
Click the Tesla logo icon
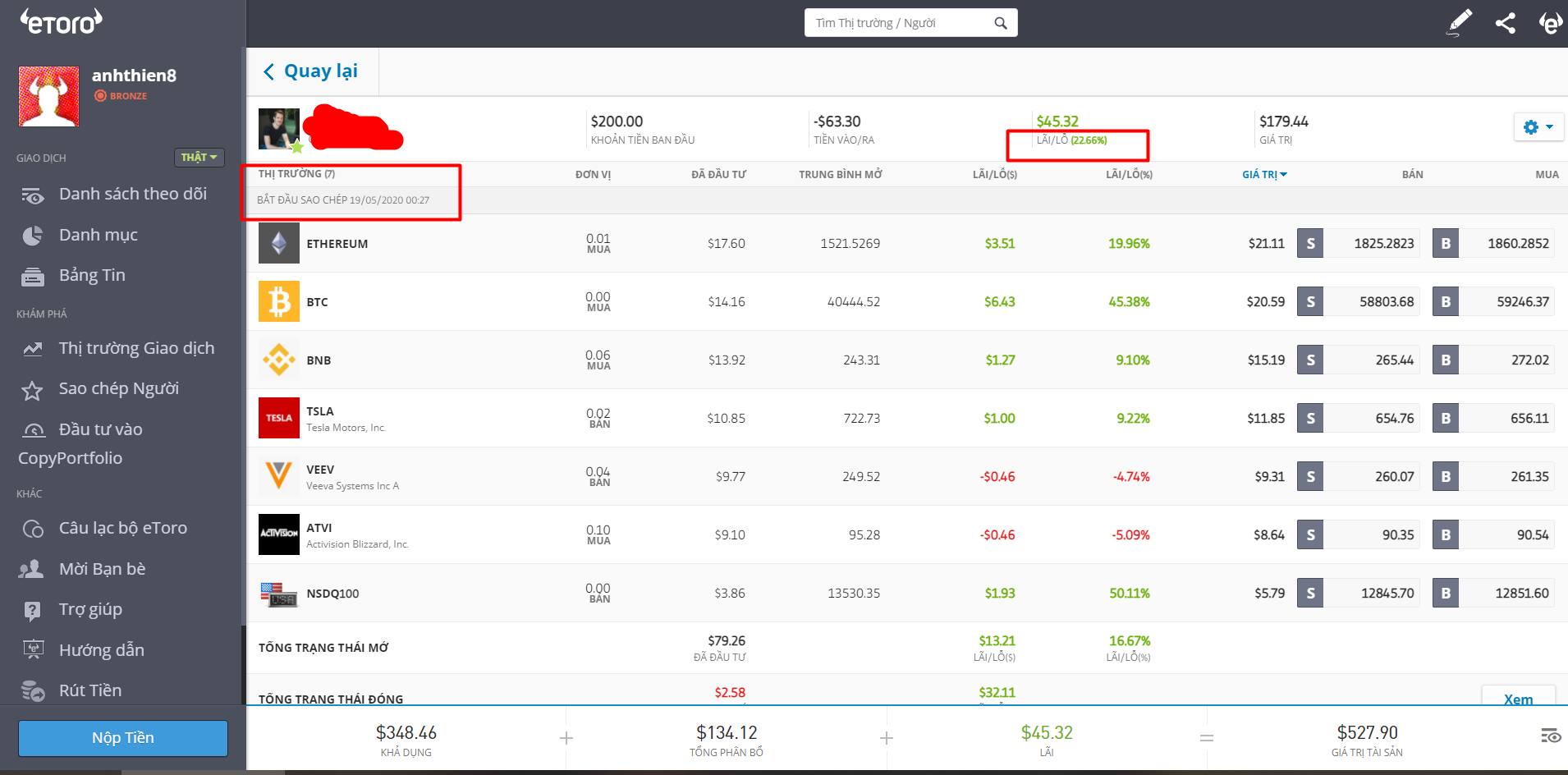click(278, 418)
